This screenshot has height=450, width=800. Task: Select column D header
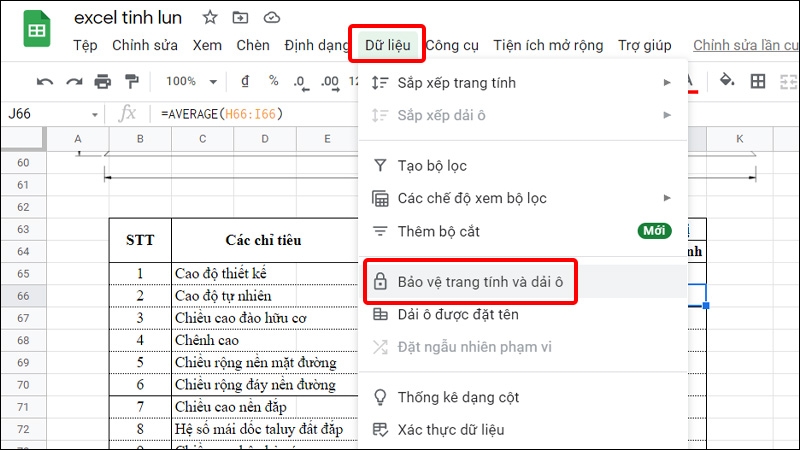point(265,139)
